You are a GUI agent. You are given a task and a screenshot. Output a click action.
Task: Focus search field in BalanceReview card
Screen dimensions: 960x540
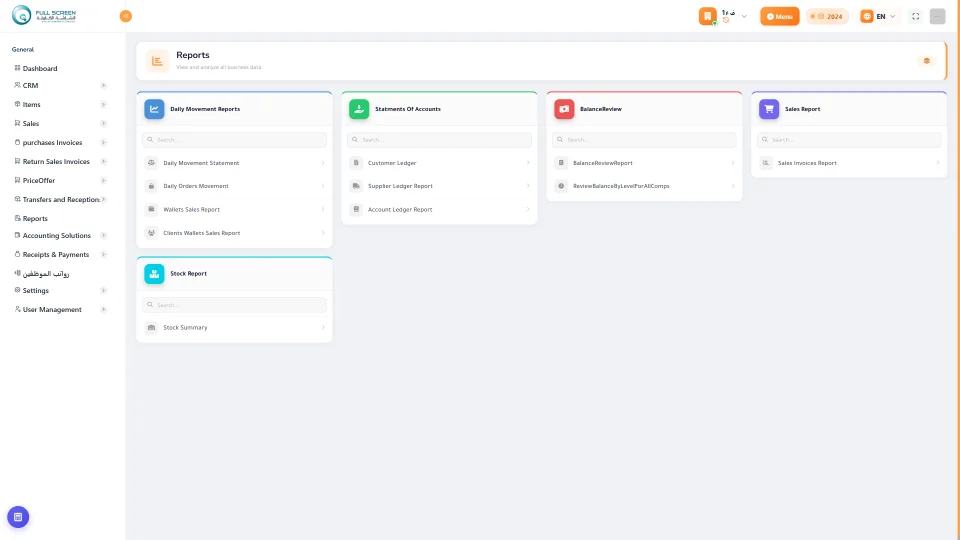coord(644,140)
